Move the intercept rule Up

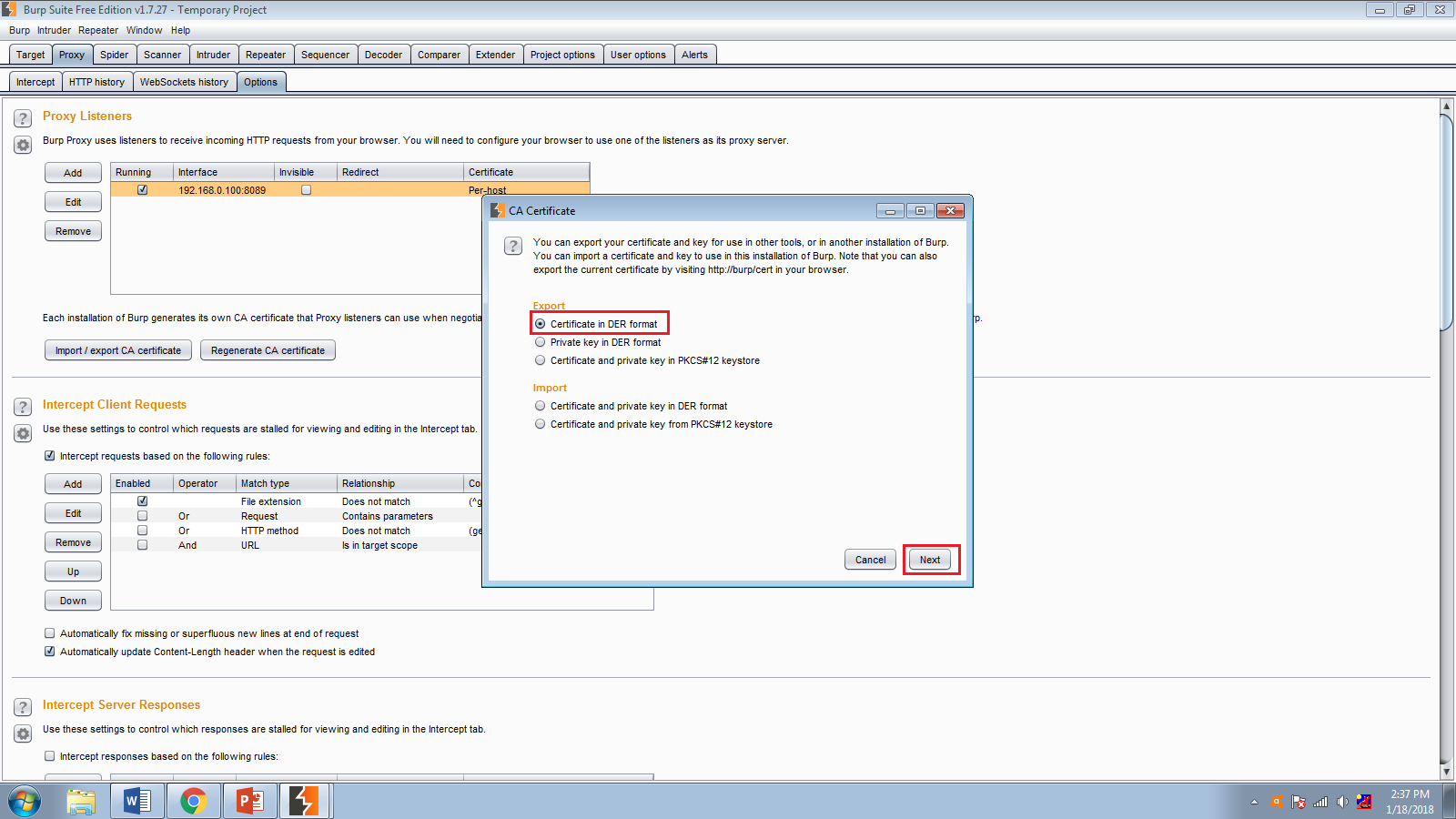[x=73, y=571]
